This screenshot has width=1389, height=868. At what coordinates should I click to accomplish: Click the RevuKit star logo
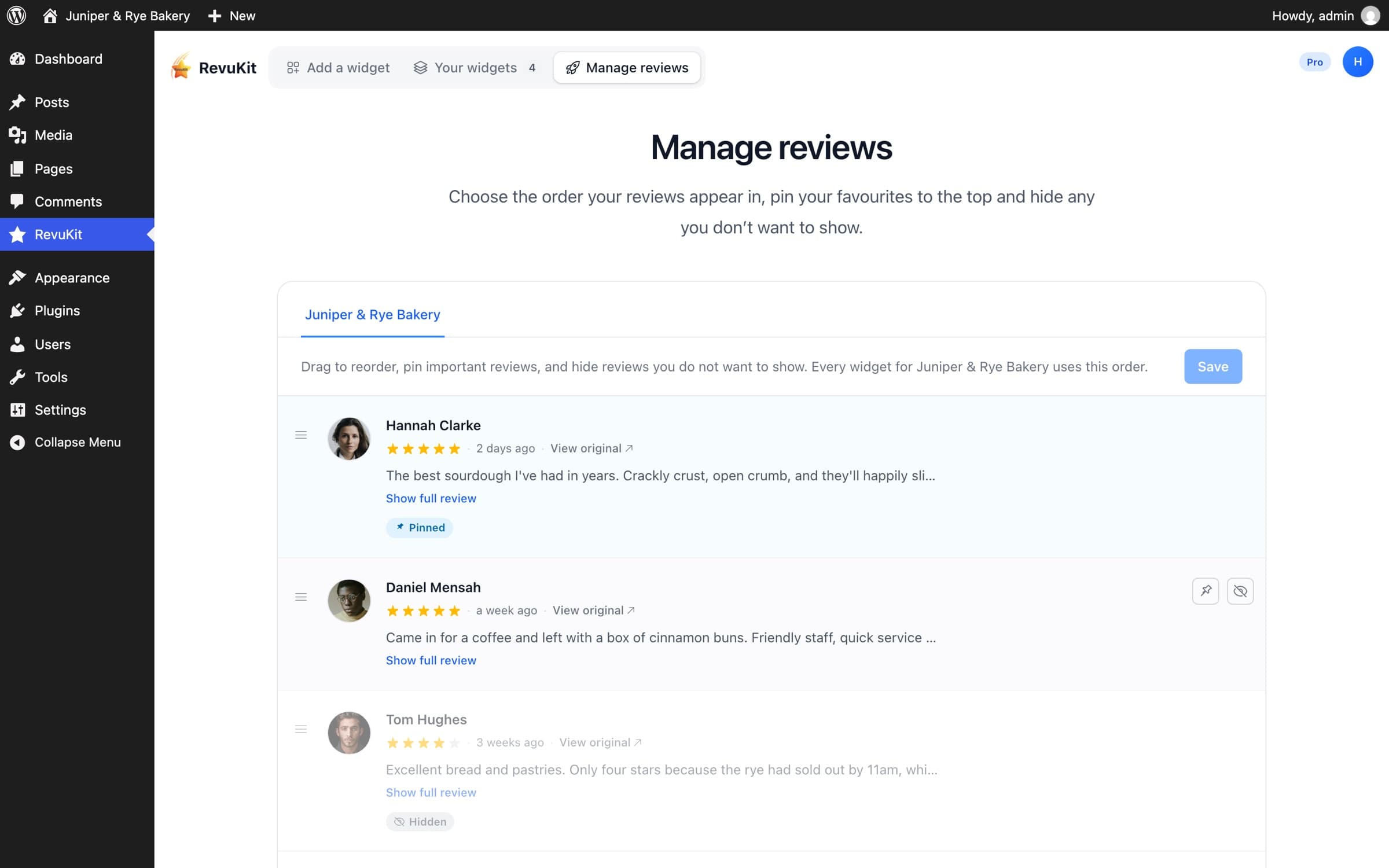click(x=181, y=67)
